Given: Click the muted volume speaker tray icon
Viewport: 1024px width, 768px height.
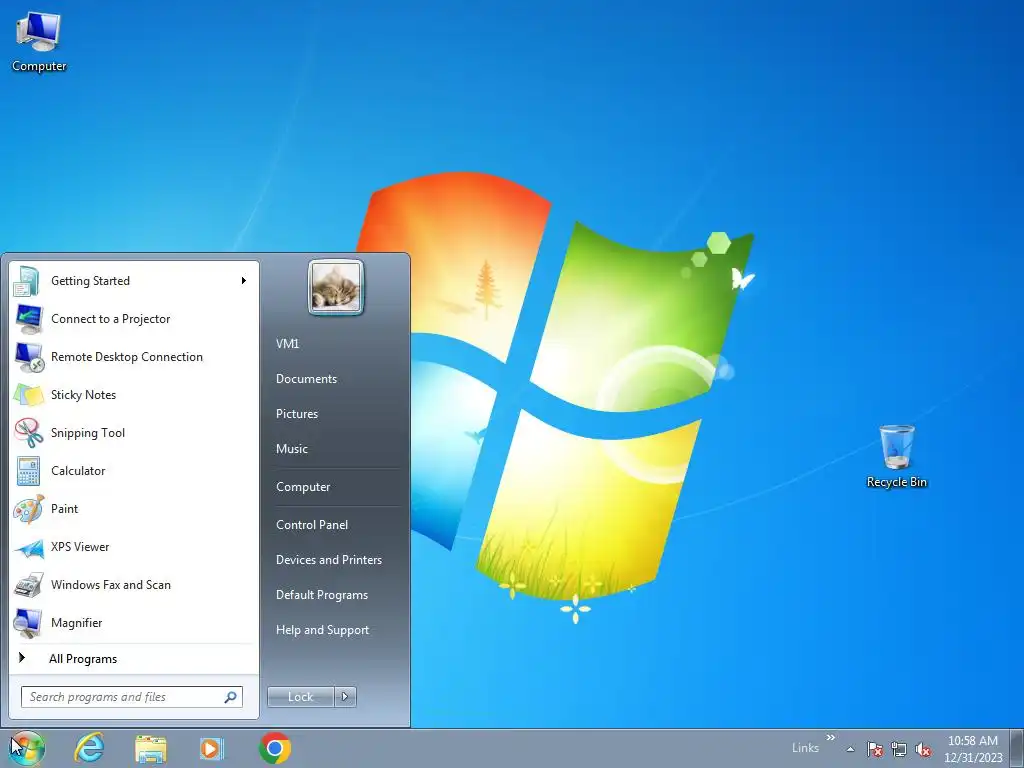Looking at the screenshot, I should 923,749.
